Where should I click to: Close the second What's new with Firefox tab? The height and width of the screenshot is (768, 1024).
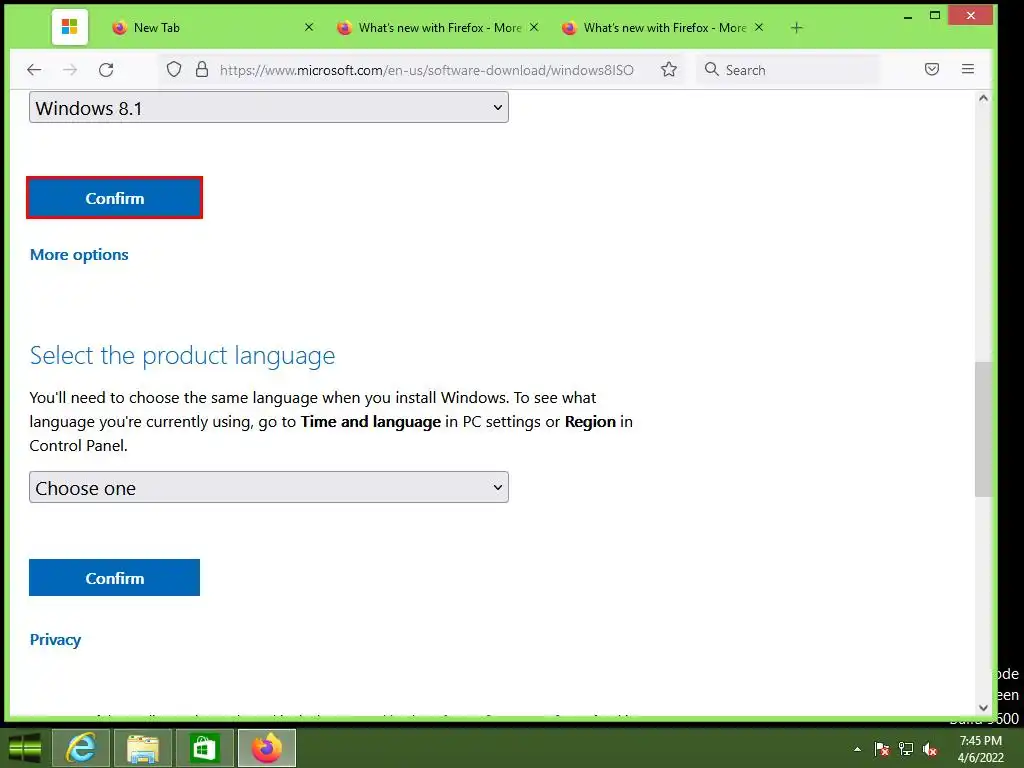(759, 27)
